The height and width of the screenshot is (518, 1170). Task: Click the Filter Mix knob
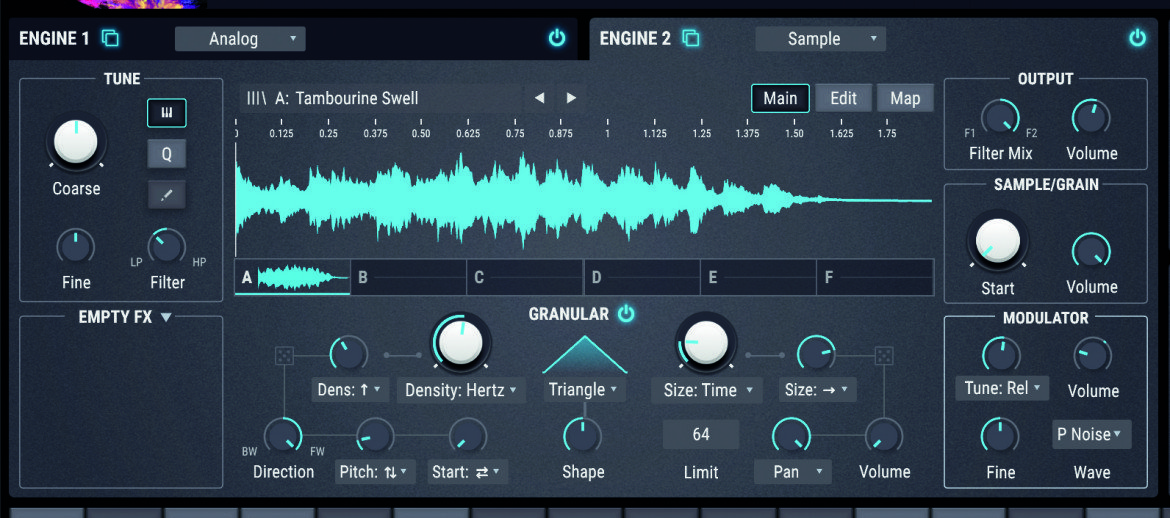1001,119
